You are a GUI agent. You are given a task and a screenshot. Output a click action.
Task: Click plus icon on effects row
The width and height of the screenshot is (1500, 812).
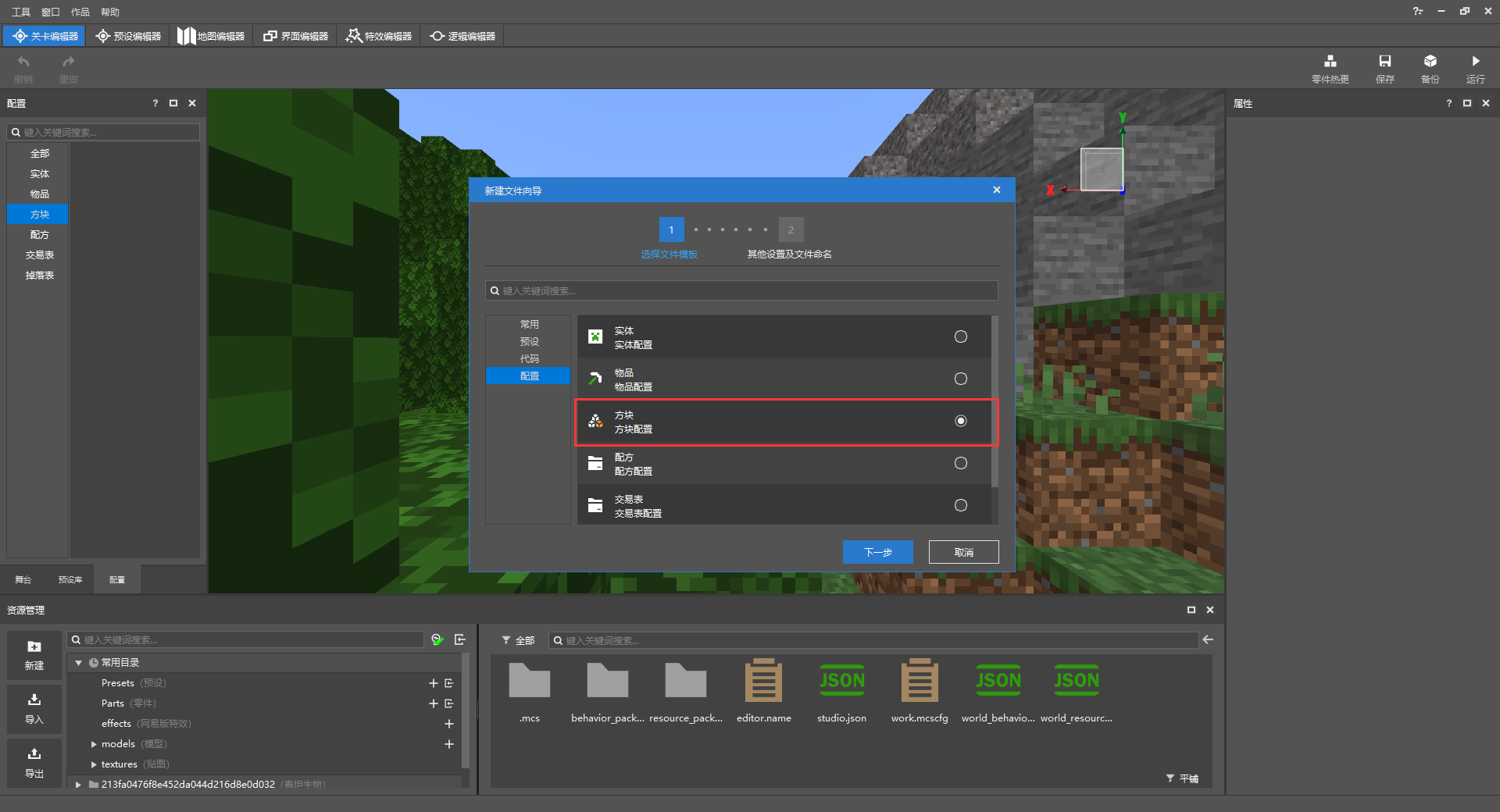(x=449, y=724)
